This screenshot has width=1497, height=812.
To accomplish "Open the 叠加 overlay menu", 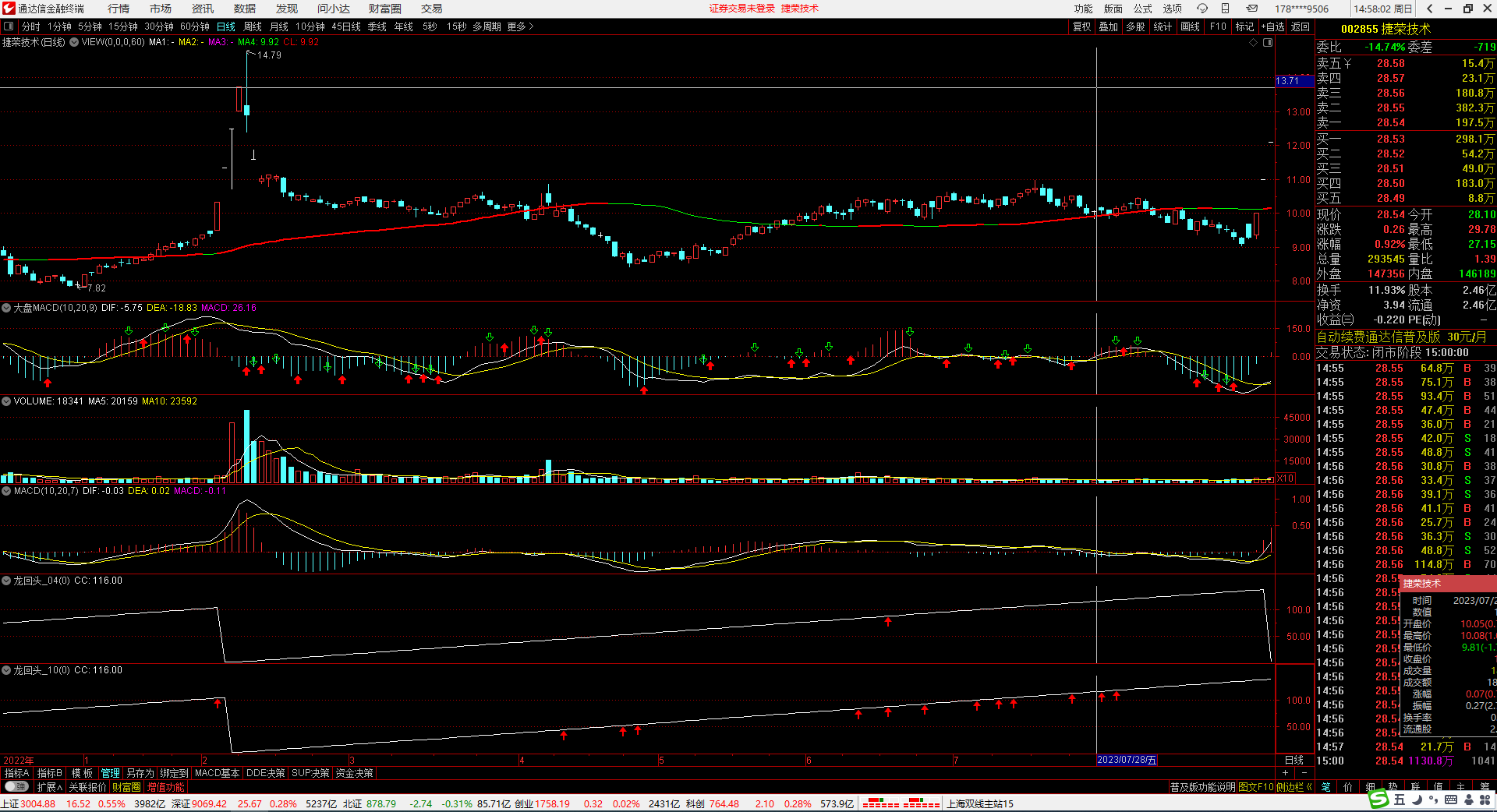I will pos(1109,26).
